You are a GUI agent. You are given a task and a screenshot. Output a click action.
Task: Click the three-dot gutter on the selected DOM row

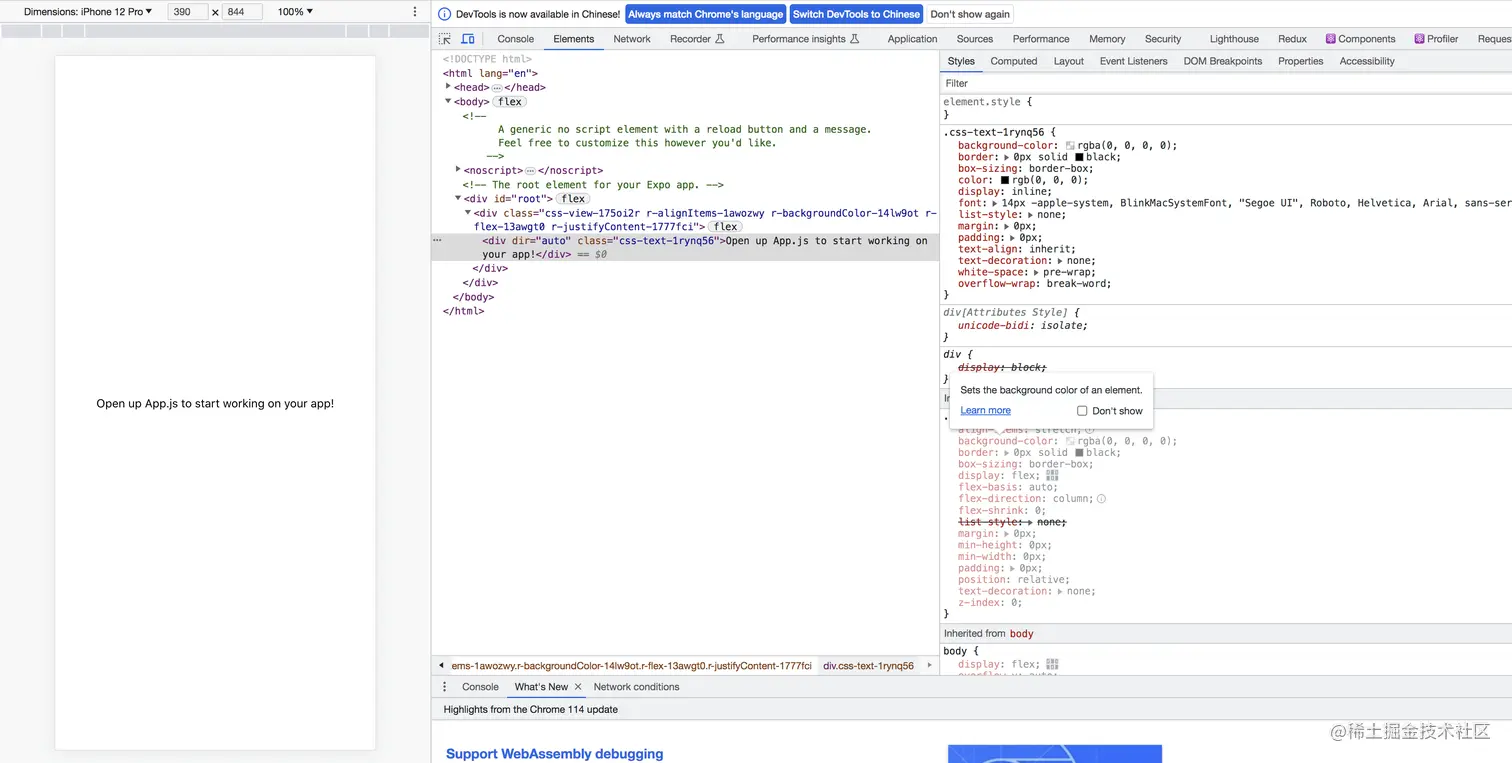(437, 241)
